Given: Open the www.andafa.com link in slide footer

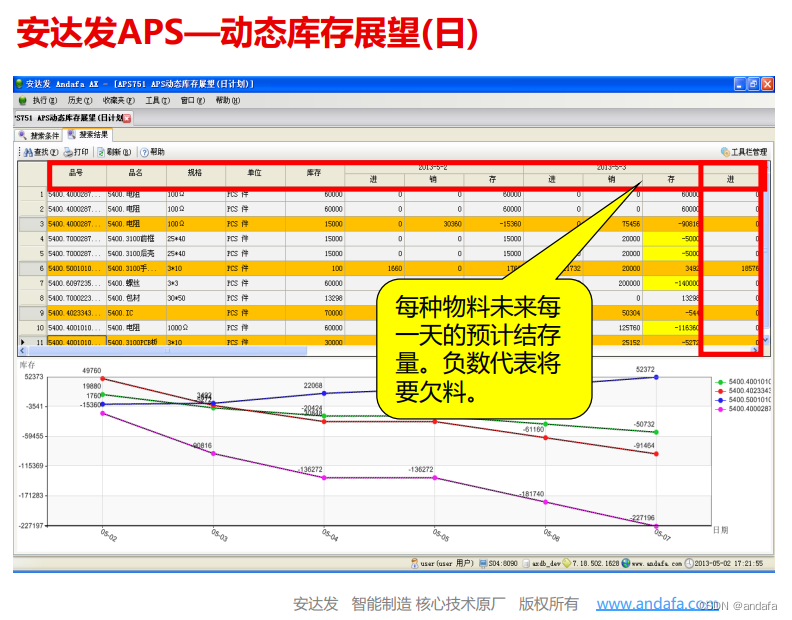Looking at the screenshot, I should pyautogui.click(x=657, y=604).
